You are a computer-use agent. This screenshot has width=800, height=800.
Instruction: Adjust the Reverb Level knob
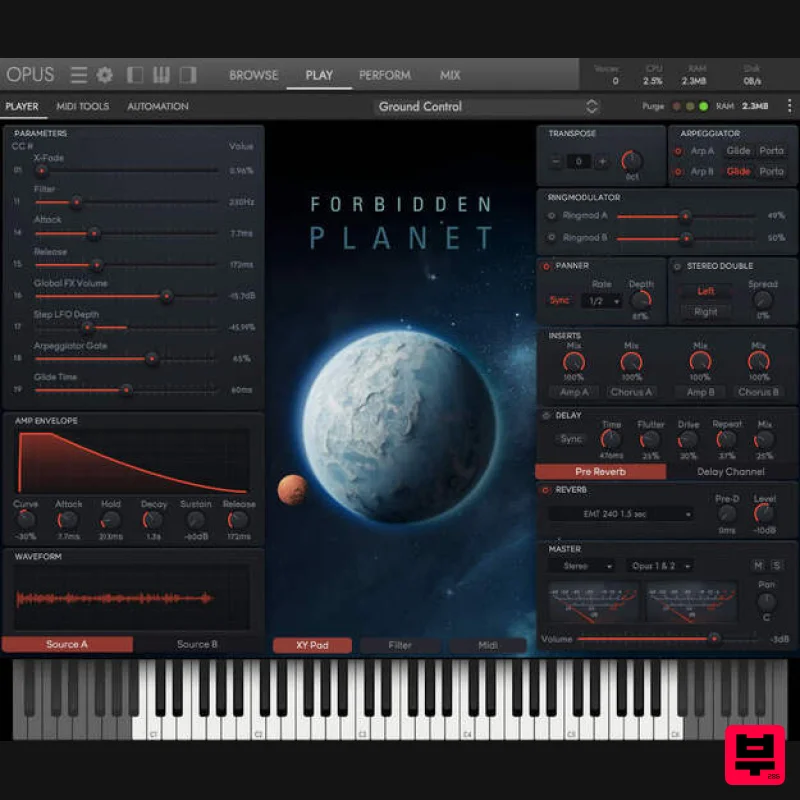tap(764, 514)
